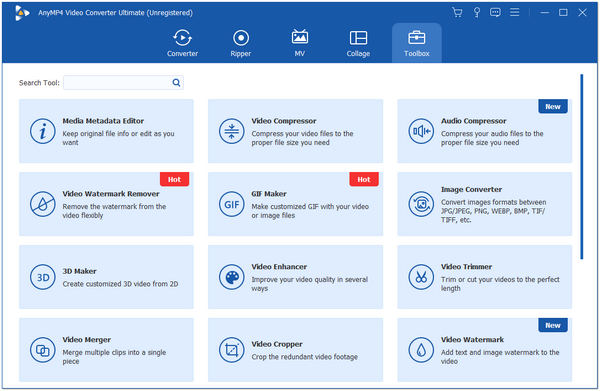Screen dimensions: 600x391
Task: Click the search magnifier button
Action: coord(176,83)
